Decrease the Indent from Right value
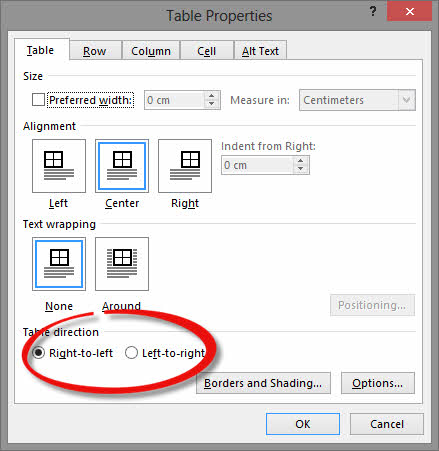 point(301,169)
